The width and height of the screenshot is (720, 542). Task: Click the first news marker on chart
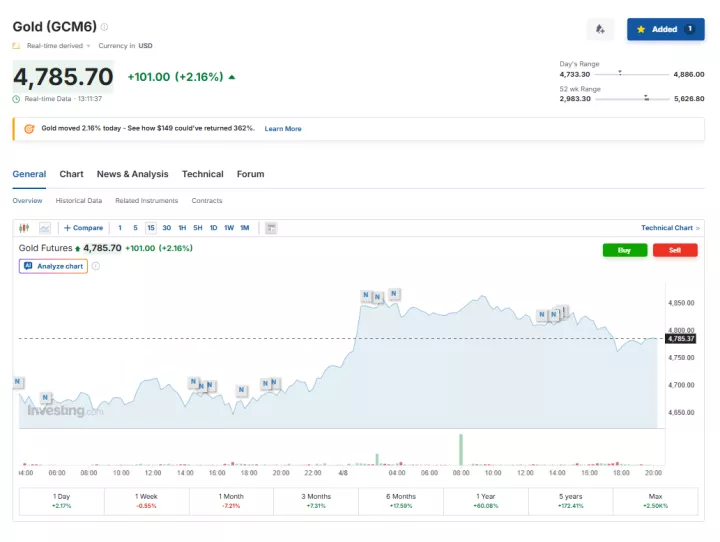[18, 382]
